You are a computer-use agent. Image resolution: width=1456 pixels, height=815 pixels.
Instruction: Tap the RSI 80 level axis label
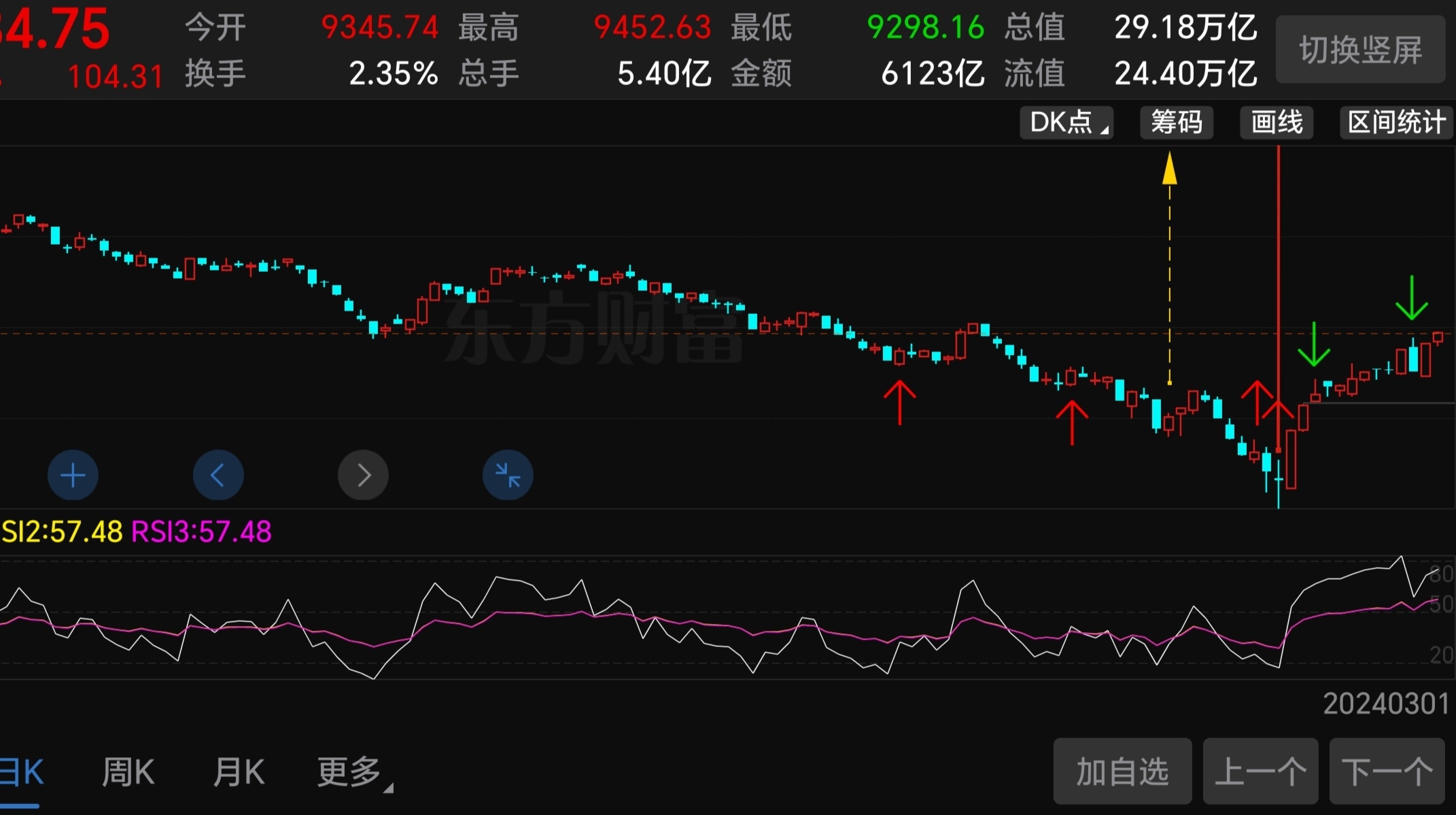click(x=1441, y=574)
